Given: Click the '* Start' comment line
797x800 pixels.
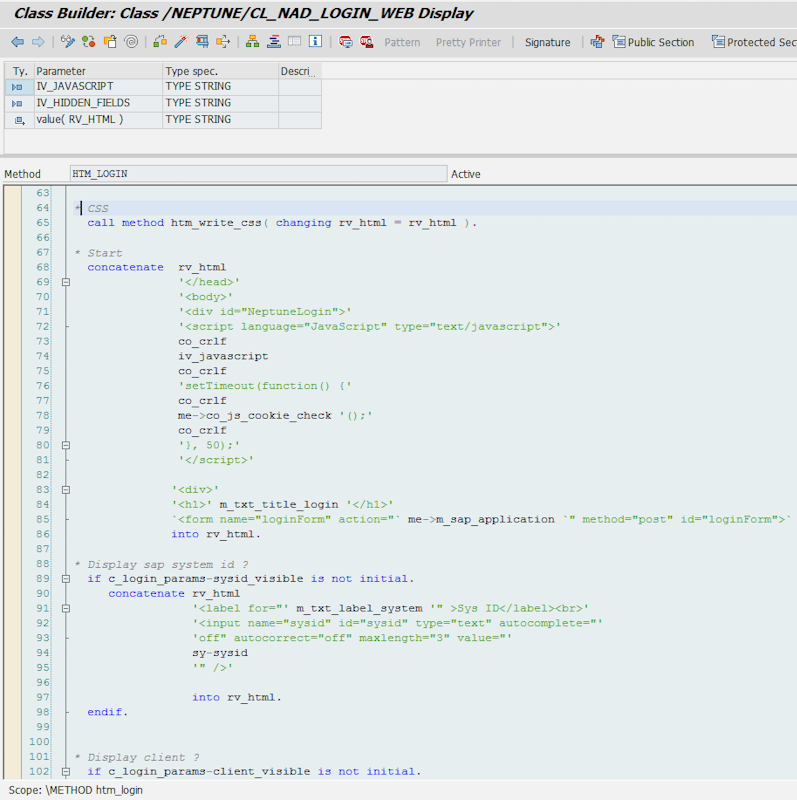Looking at the screenshot, I should point(98,253).
